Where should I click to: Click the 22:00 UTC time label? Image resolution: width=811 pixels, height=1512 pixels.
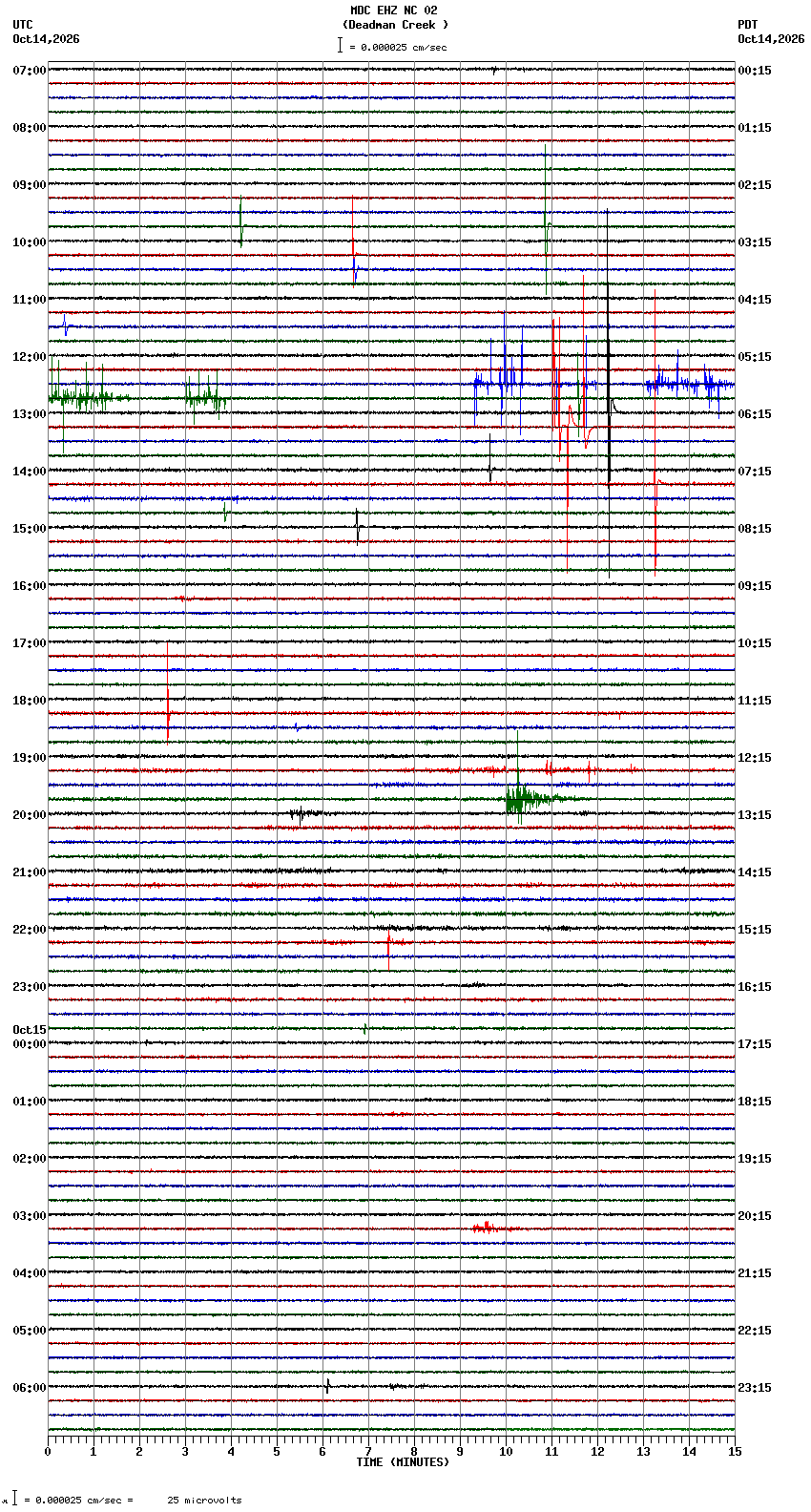click(30, 930)
